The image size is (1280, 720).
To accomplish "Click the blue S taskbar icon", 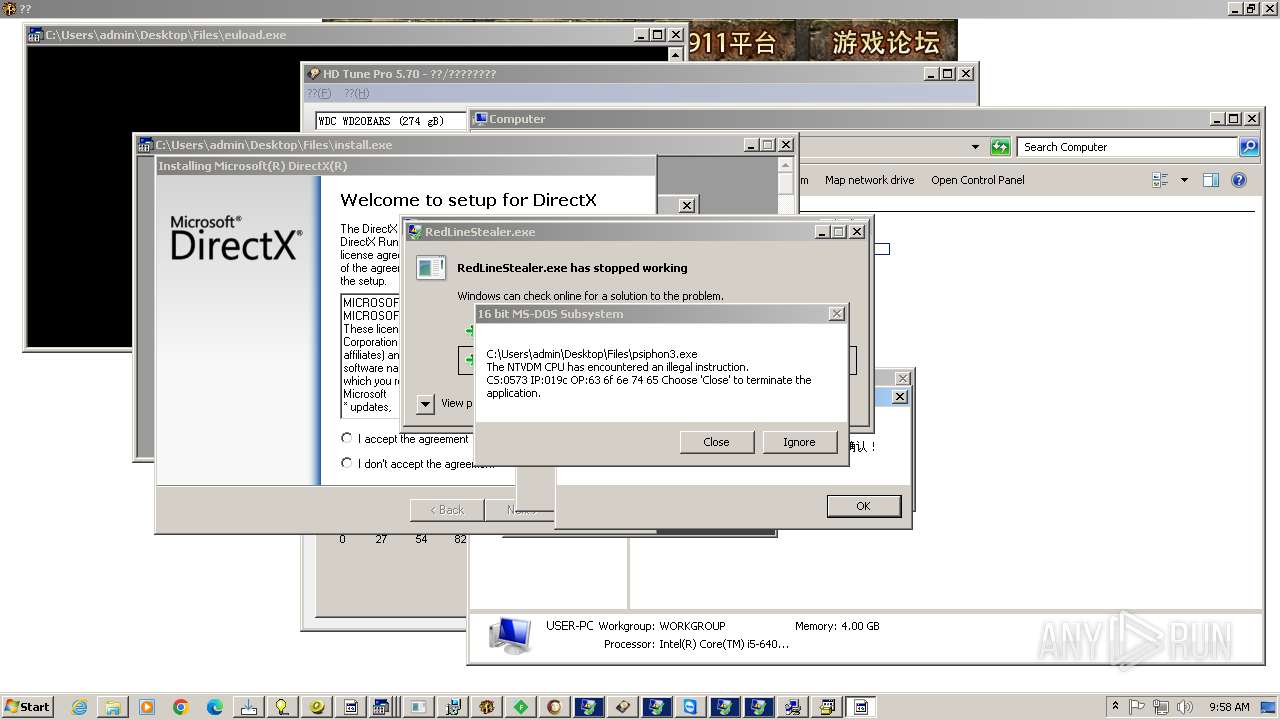I will (691, 707).
